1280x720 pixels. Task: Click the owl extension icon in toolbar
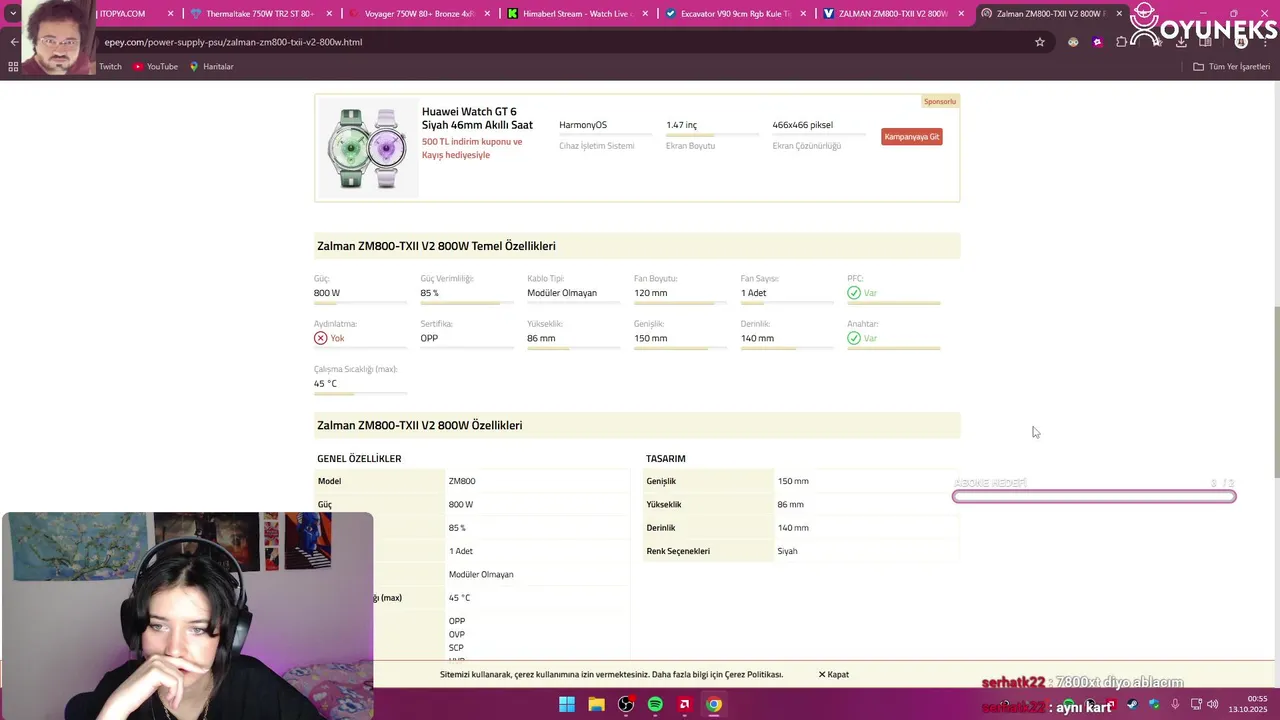coord(1073,42)
